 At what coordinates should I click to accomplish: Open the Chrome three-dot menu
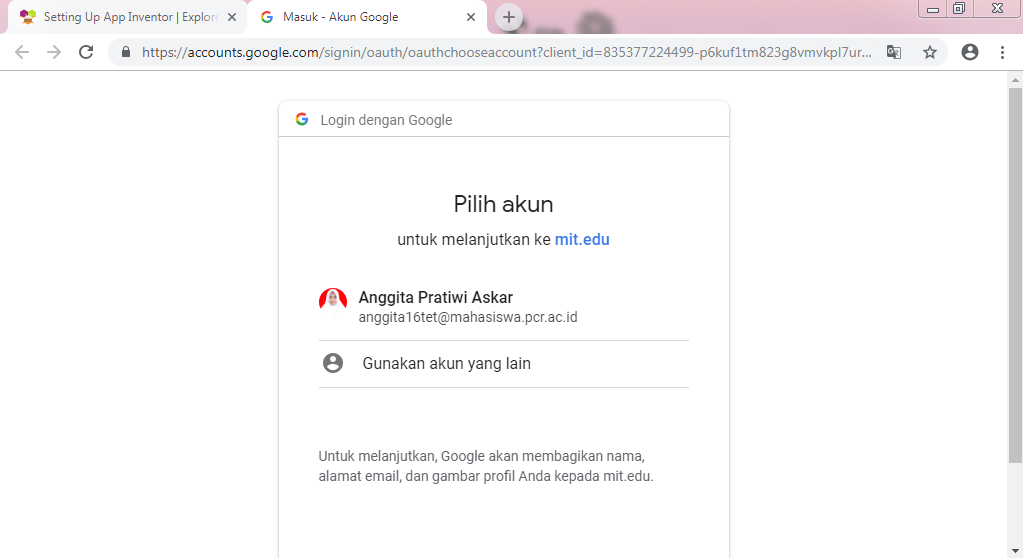[x=1002, y=52]
